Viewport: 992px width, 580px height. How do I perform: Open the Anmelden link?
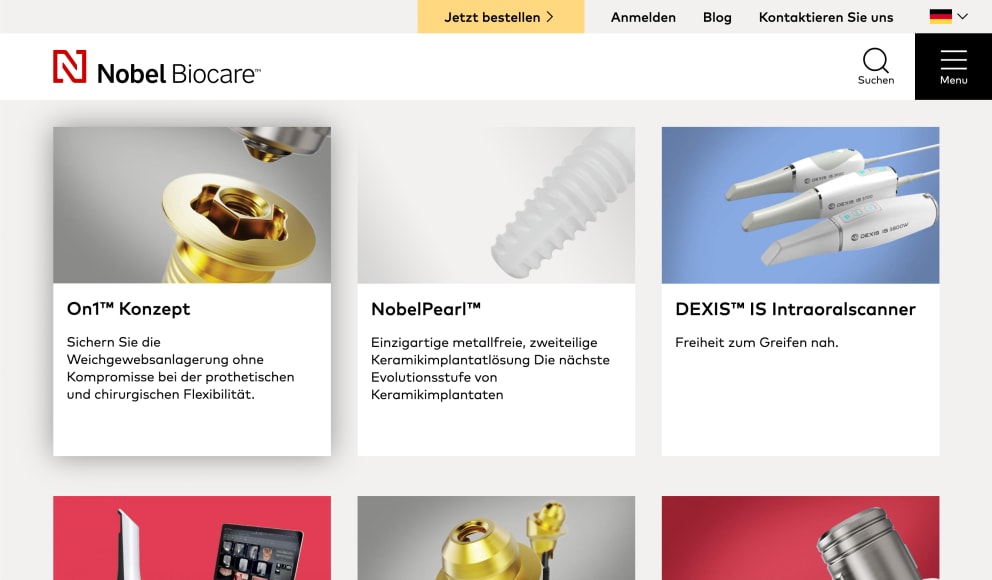click(643, 17)
